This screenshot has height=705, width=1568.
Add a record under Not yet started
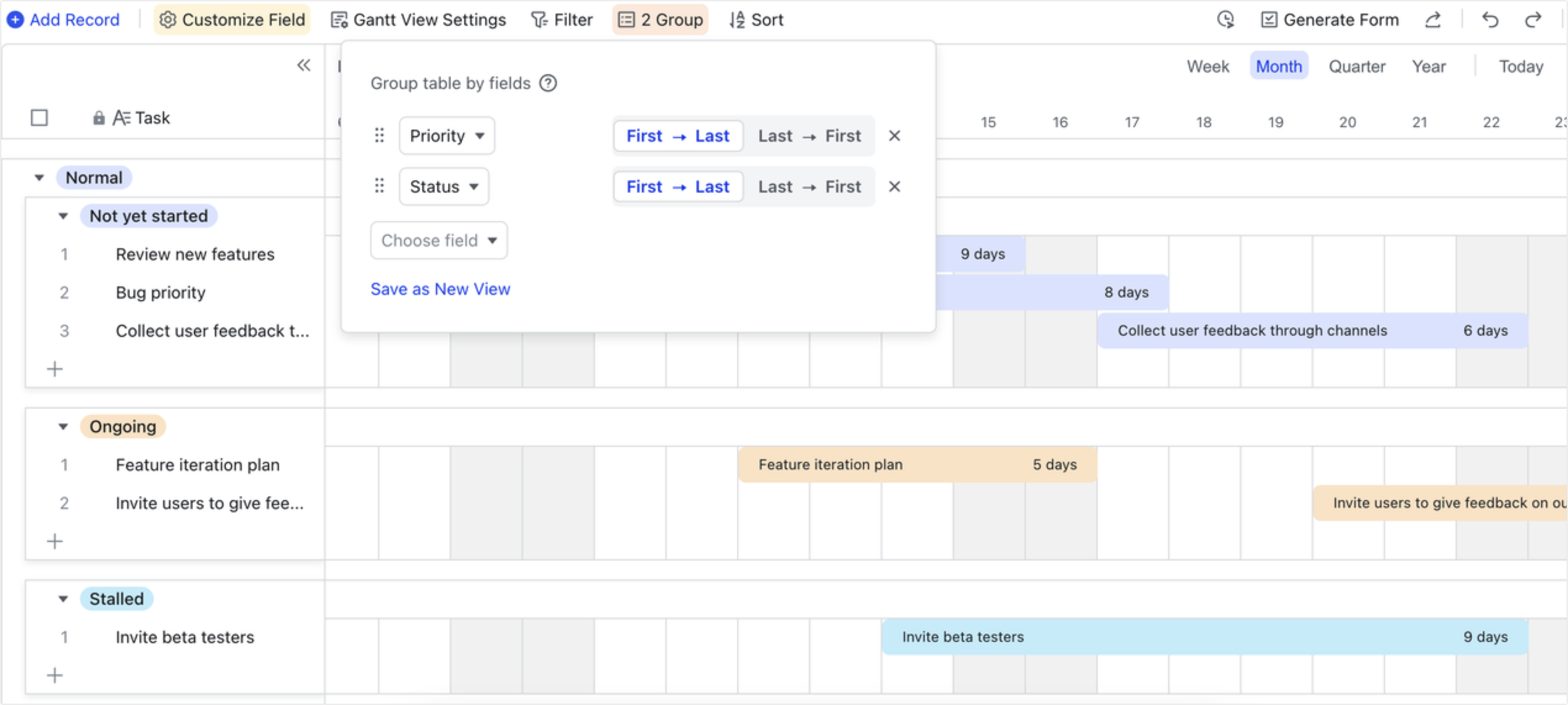click(x=55, y=369)
